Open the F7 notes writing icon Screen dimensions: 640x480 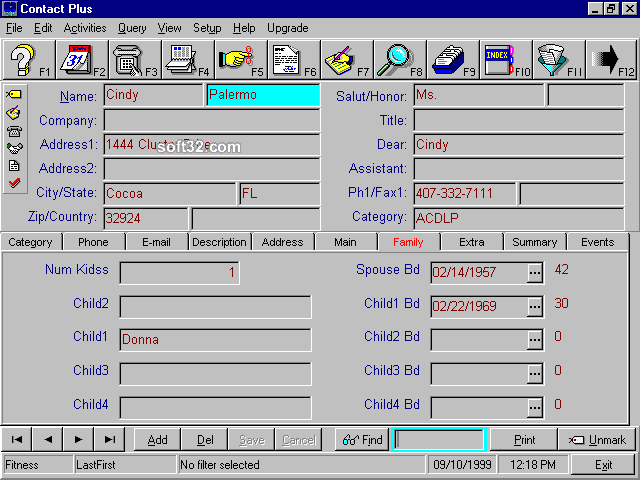(347, 60)
